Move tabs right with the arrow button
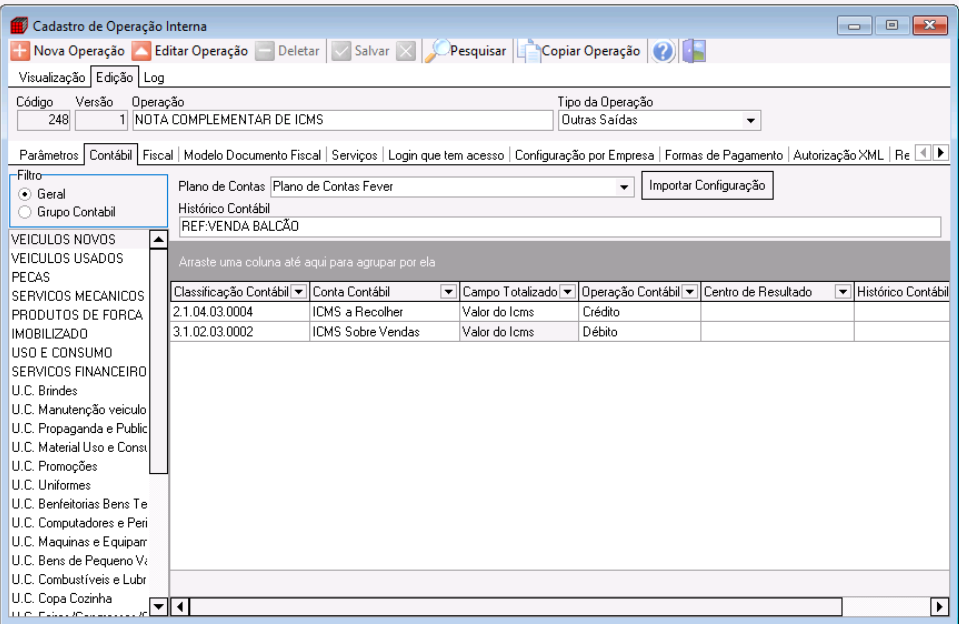Viewport: 959px width, 624px height. click(941, 152)
